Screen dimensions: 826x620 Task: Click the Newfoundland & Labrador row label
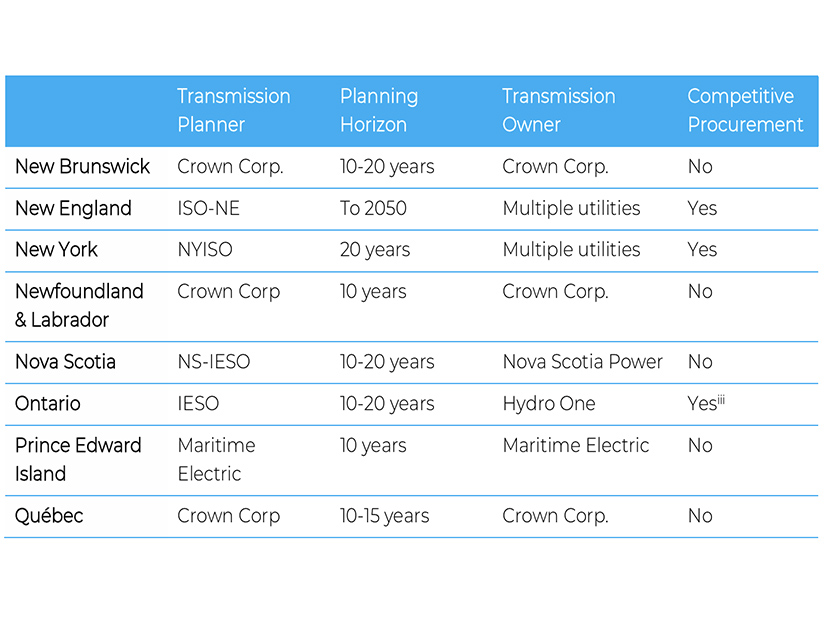click(x=79, y=305)
